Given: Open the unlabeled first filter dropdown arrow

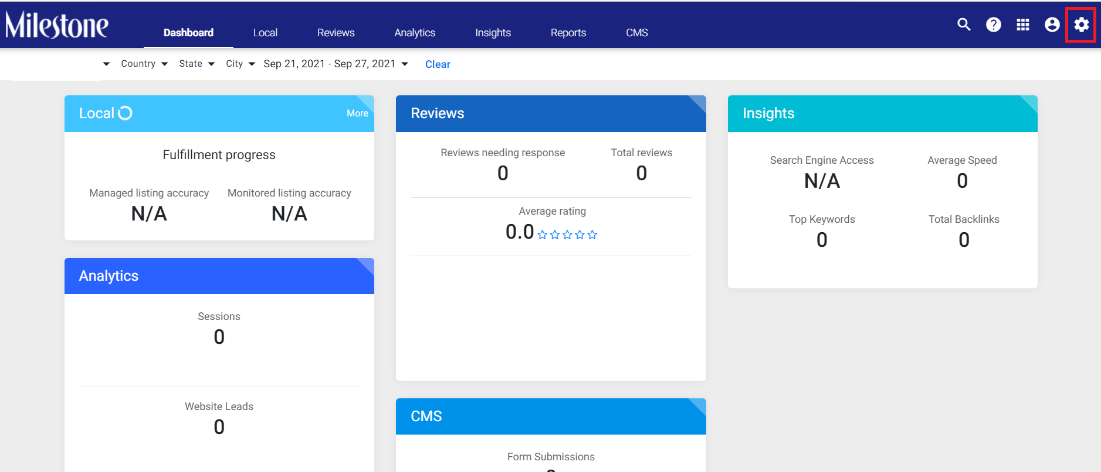Looking at the screenshot, I should [107, 64].
